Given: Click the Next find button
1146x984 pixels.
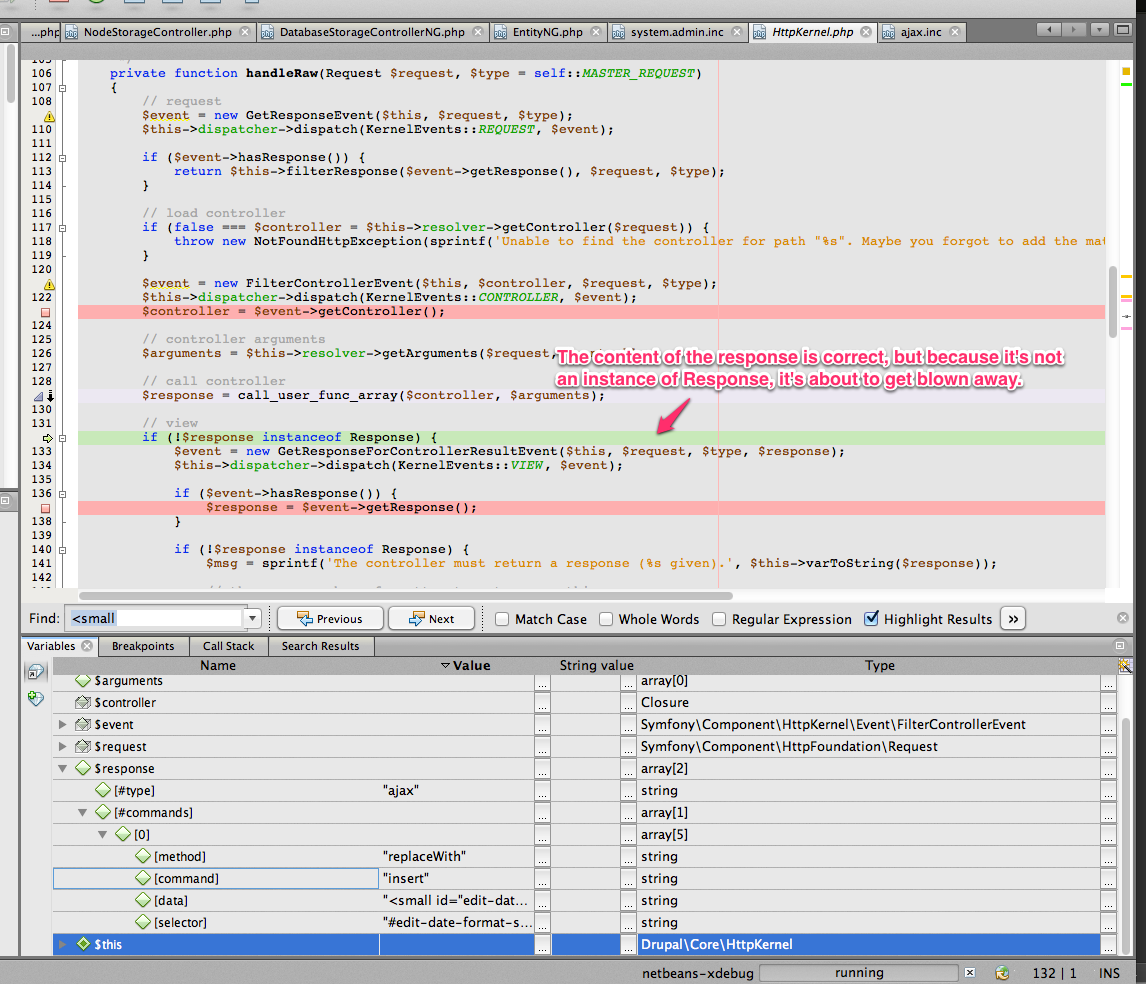Looking at the screenshot, I should click(430, 619).
